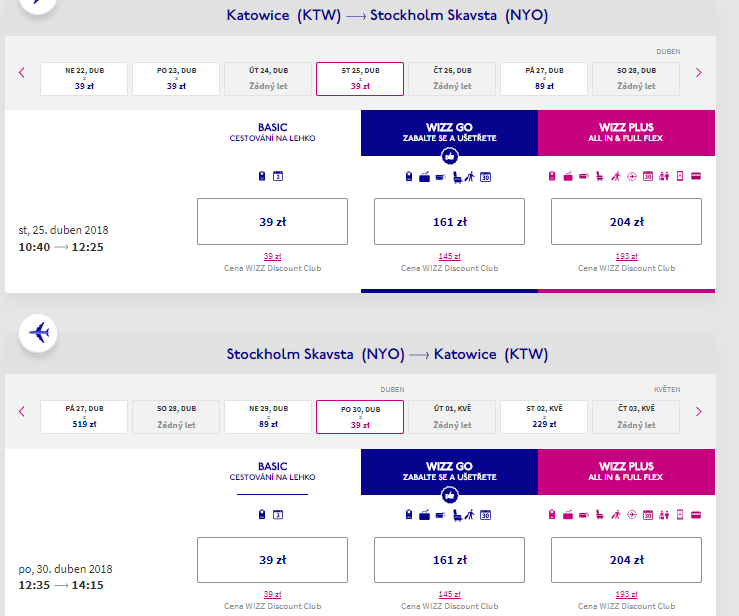Choose the 204 zł WIZZ PLUS return fare
Screen dimensions: 739x616
(626, 560)
